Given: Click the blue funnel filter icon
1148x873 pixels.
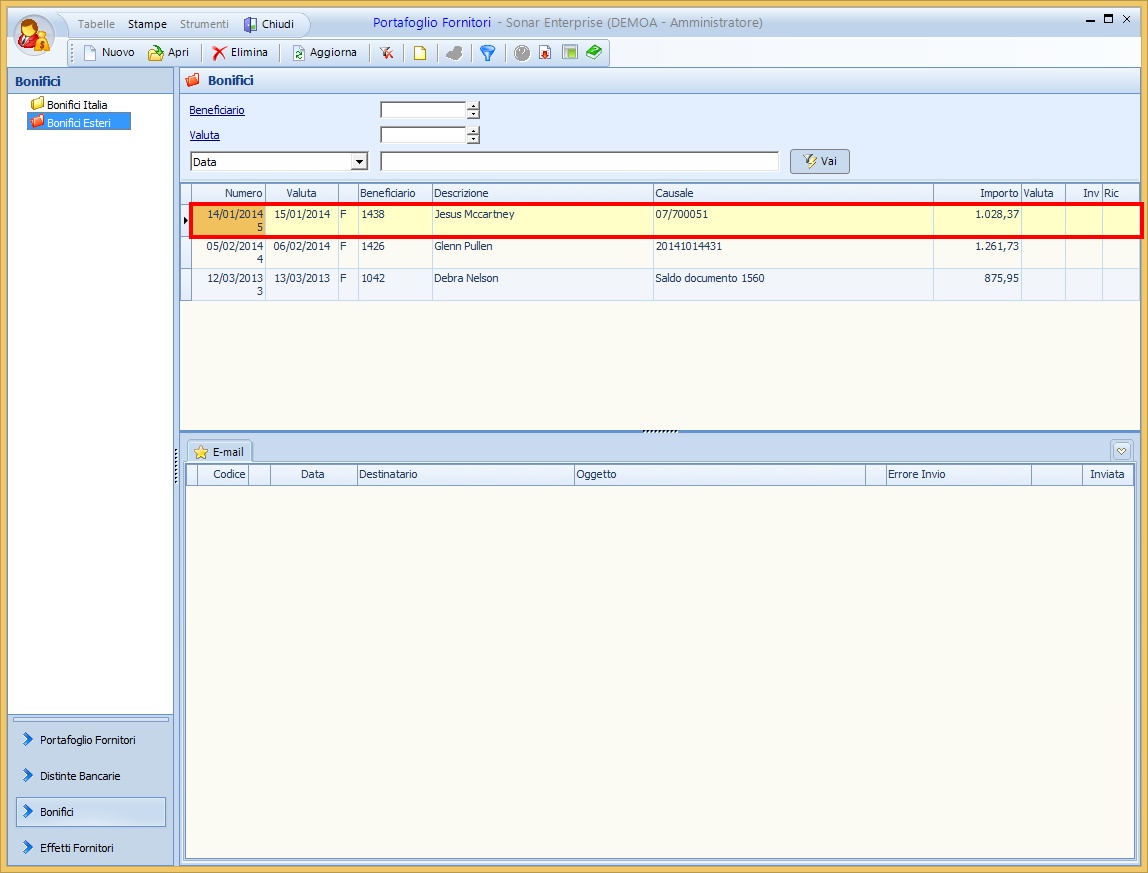Looking at the screenshot, I should (487, 53).
